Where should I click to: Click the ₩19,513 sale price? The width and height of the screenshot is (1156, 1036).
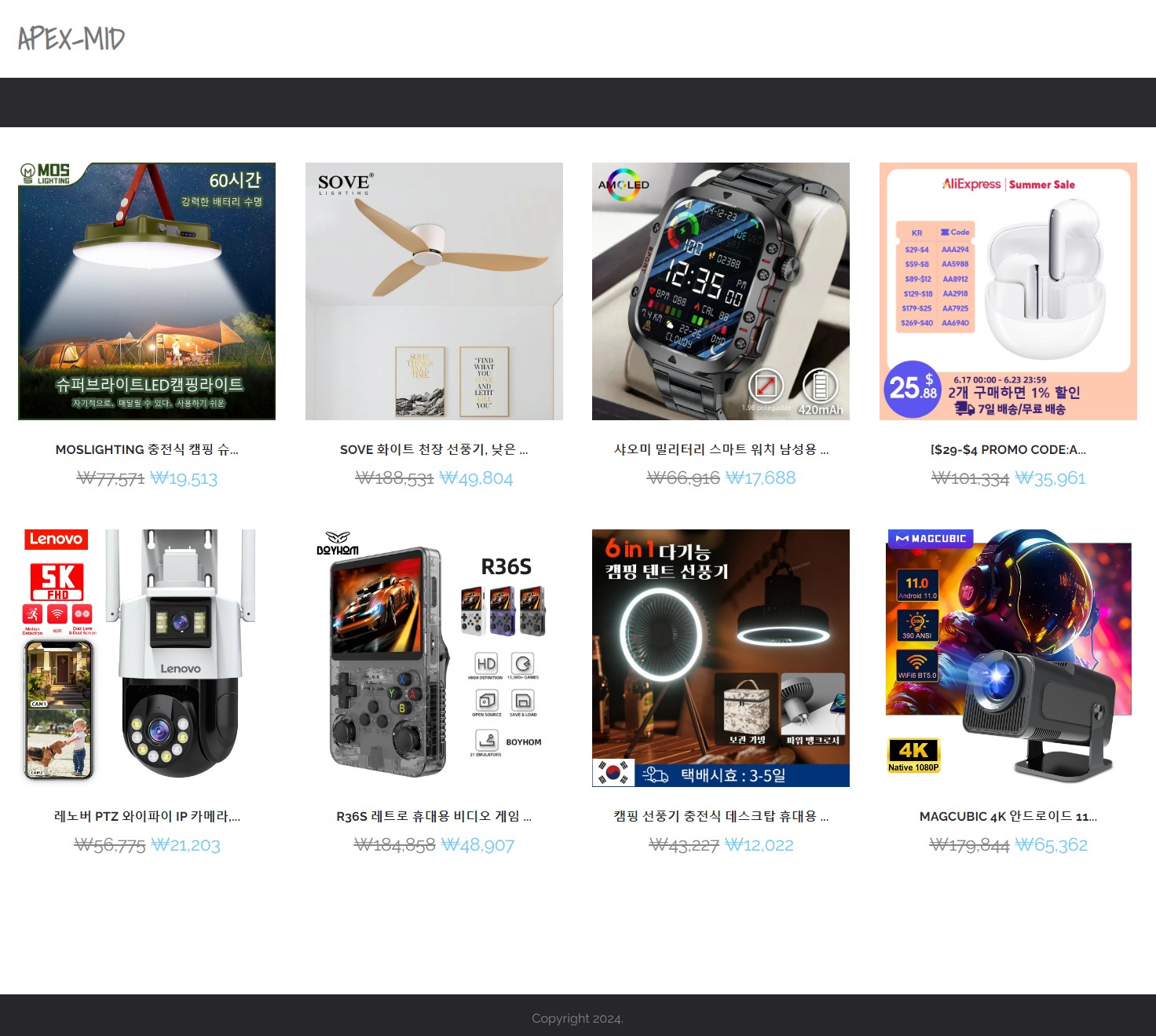tap(184, 478)
